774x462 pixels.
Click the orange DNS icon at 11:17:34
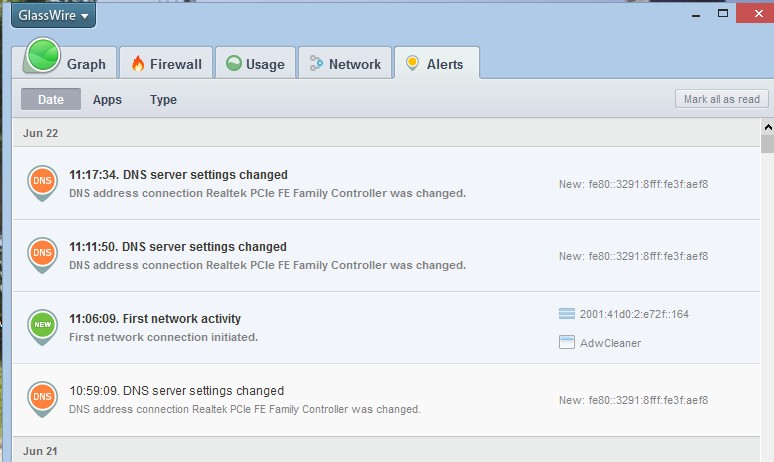click(x=42, y=181)
